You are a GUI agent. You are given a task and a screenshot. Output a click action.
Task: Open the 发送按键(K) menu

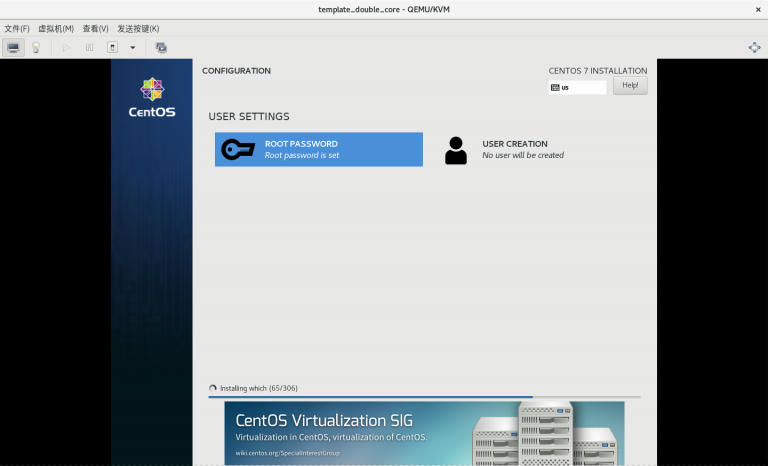pyautogui.click(x=138, y=28)
